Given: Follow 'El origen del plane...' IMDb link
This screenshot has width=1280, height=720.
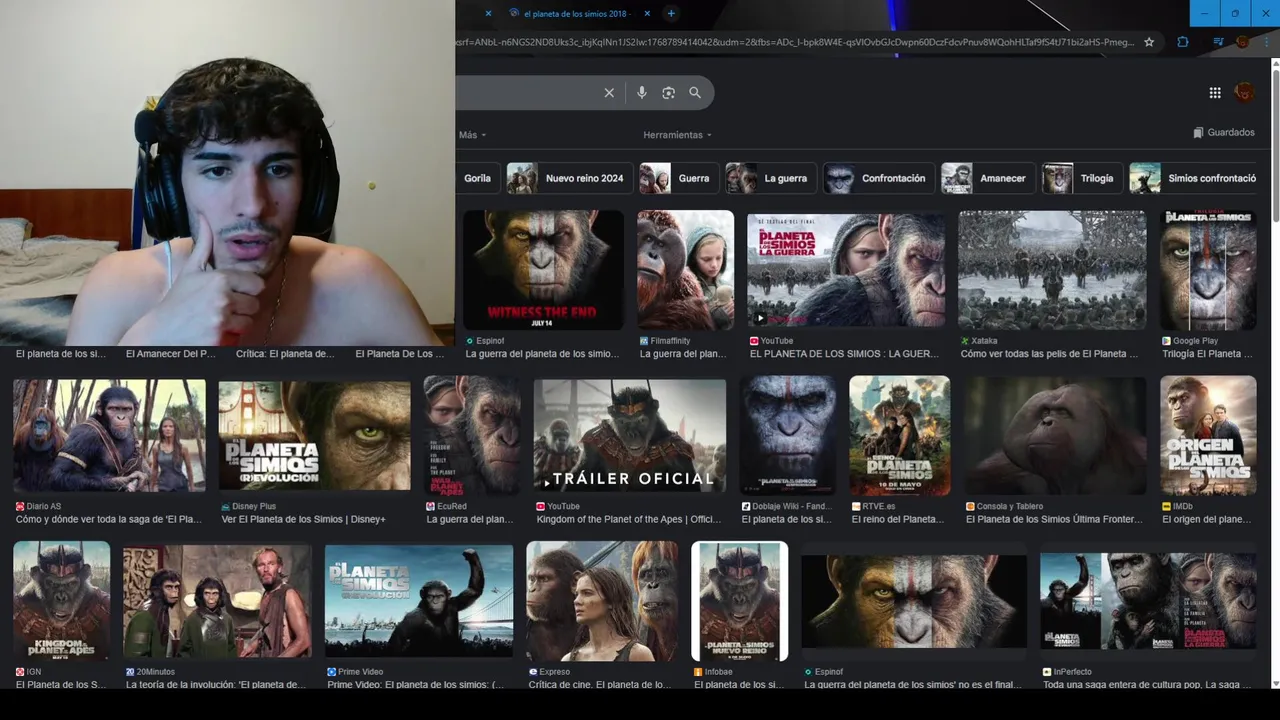Looking at the screenshot, I should tap(1207, 520).
